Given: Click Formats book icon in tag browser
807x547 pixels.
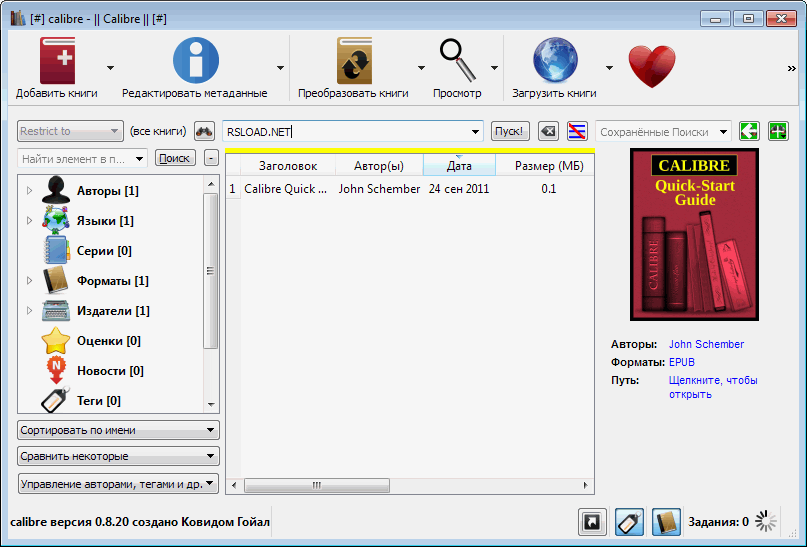Looking at the screenshot, I should 56,280.
